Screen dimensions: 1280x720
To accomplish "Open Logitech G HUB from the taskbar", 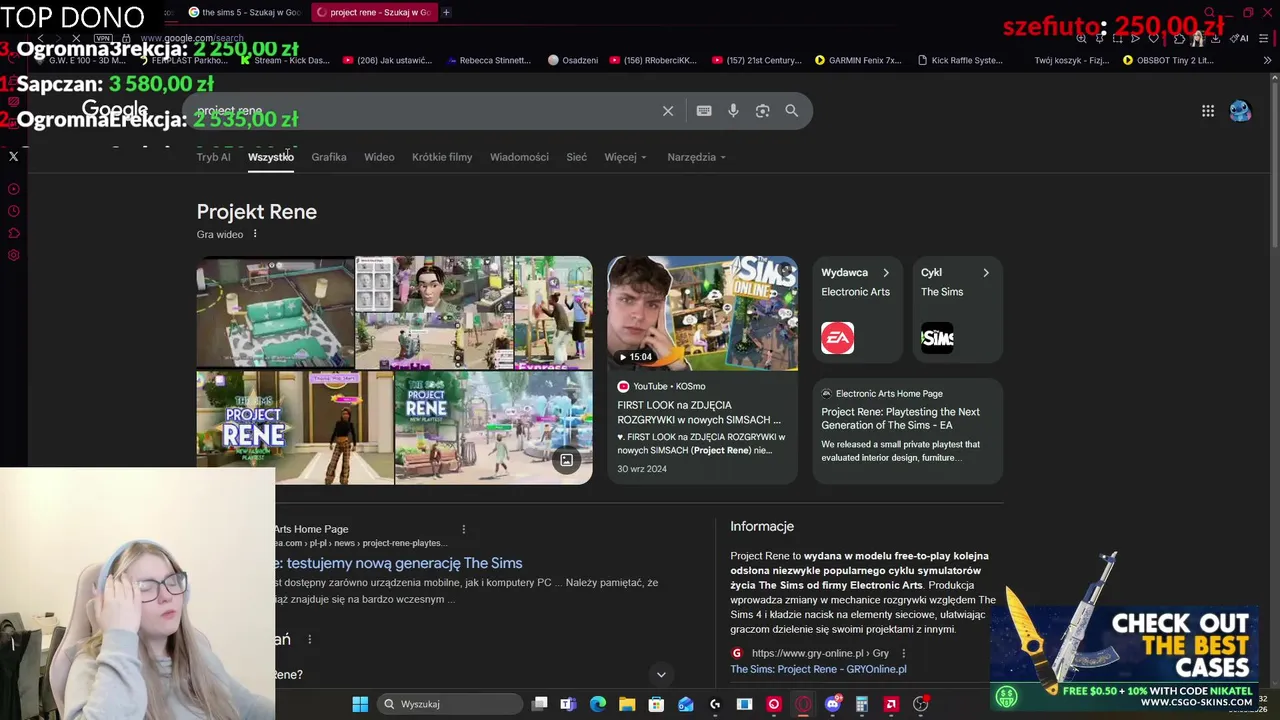I will pyautogui.click(x=715, y=704).
